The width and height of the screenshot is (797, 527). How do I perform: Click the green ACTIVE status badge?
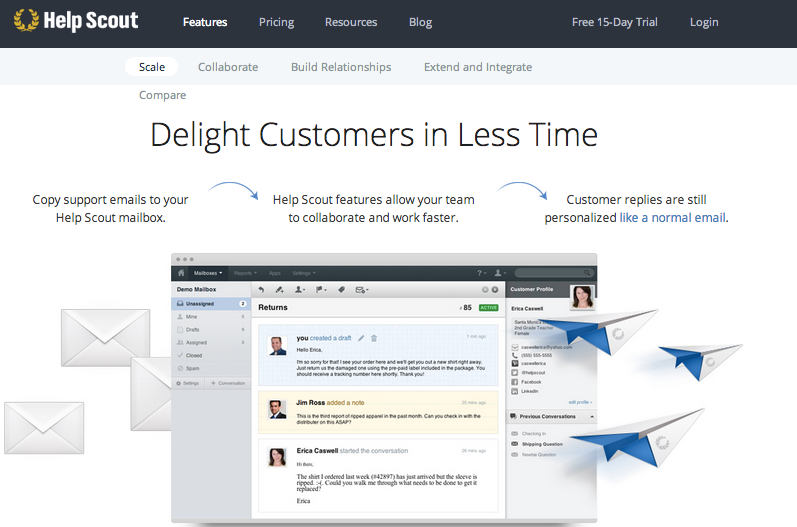click(488, 307)
